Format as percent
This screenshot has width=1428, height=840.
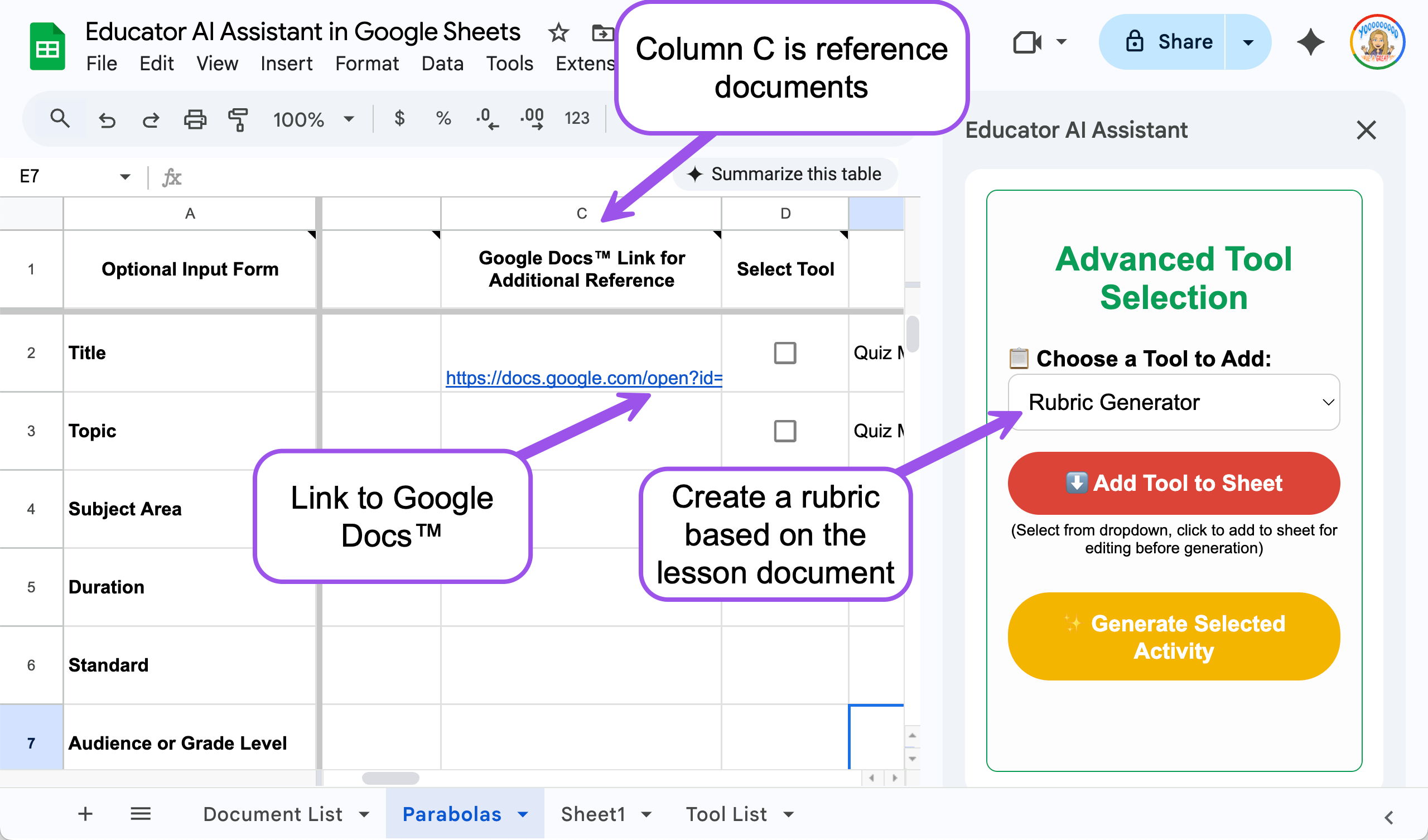pyautogui.click(x=443, y=118)
